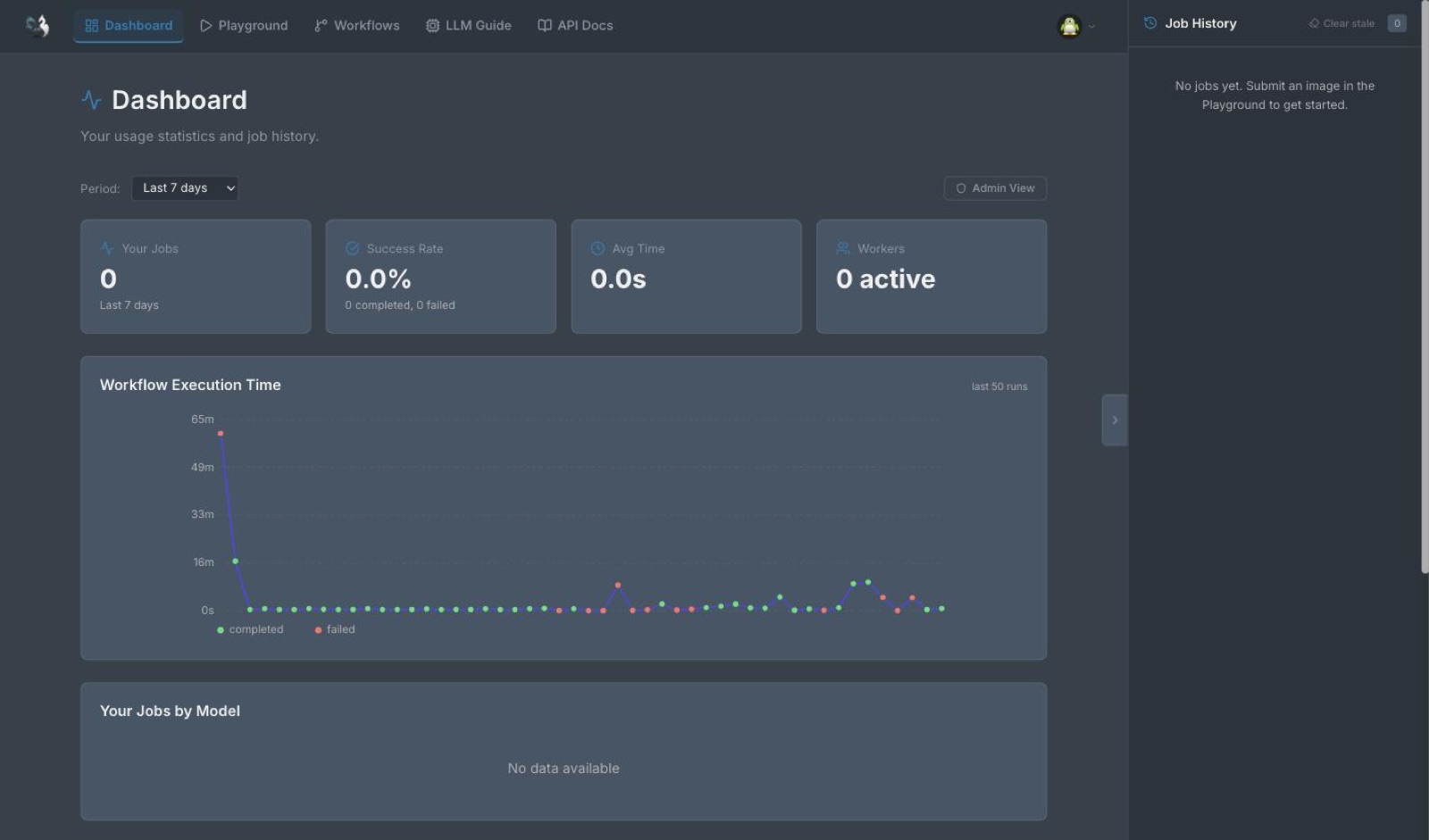1429x840 pixels.
Task: Click the 'last 50 runs' label
Action: tap(999, 387)
